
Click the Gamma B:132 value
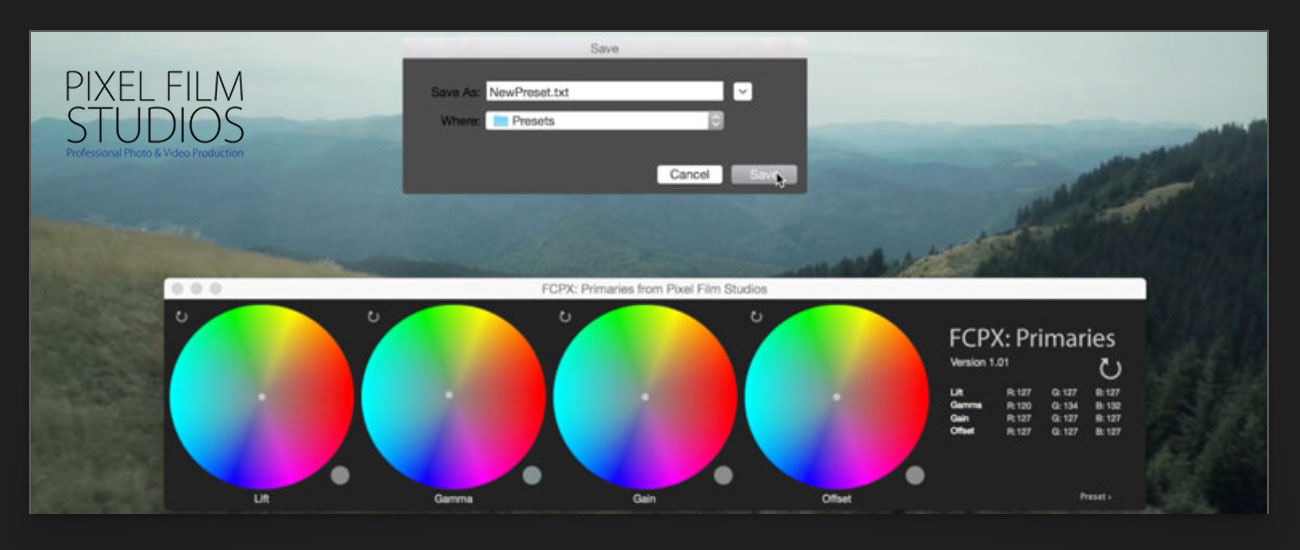1106,406
